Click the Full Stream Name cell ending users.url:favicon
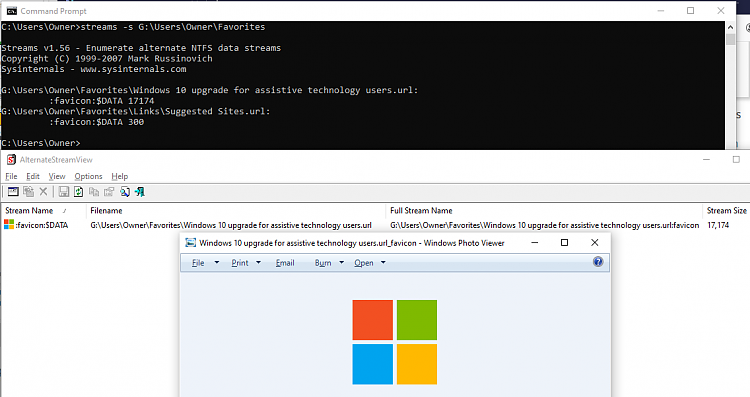Screen dimensions: 750x397 [544, 225]
